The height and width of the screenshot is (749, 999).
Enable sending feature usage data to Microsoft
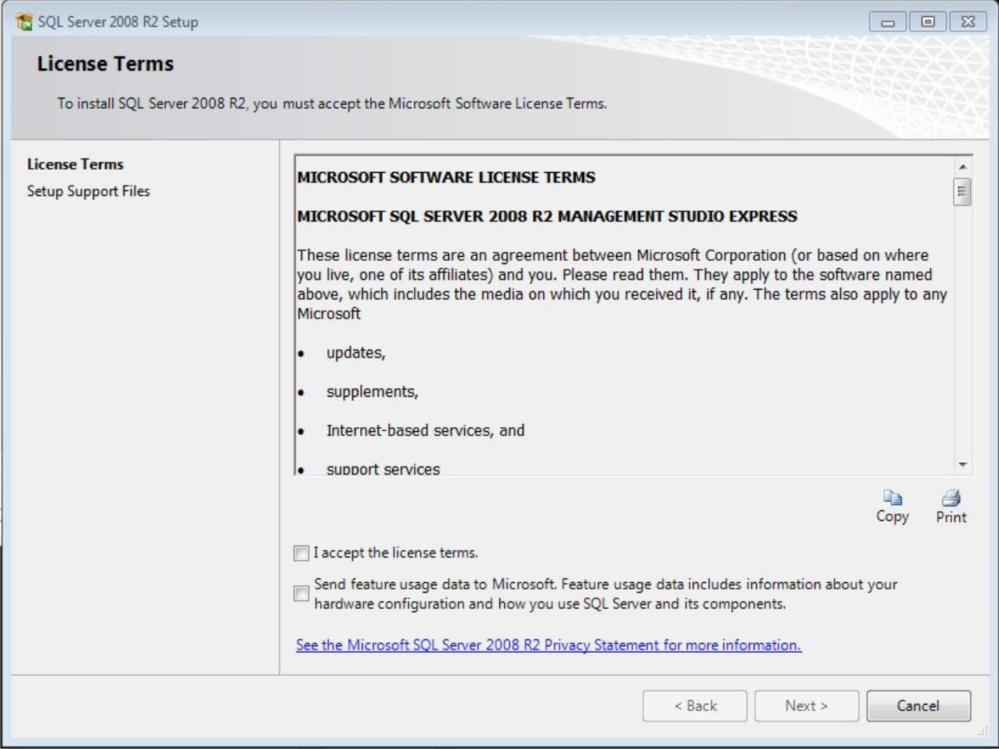point(302,594)
